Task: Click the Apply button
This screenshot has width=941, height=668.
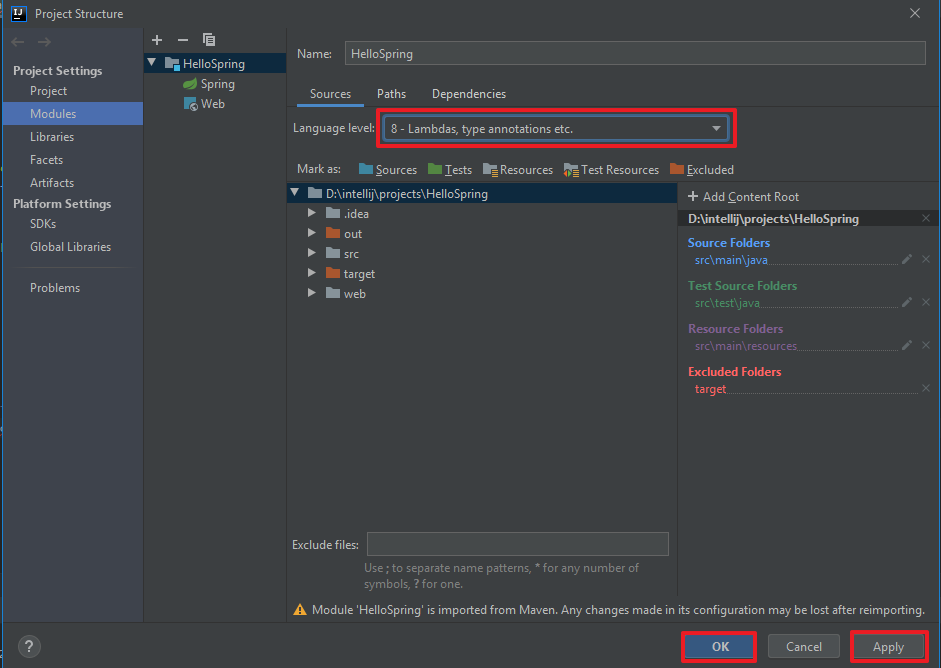Action: (889, 646)
